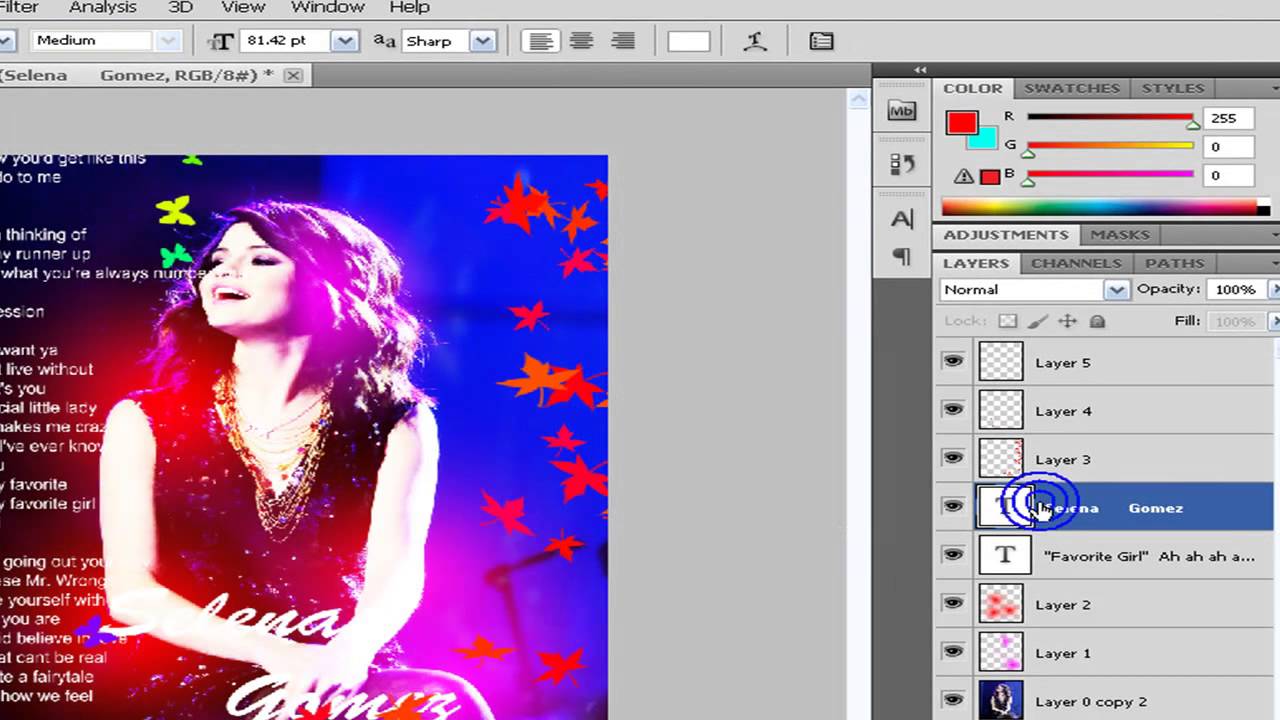Click the out-of-gamut warning triangle

[x=964, y=176]
